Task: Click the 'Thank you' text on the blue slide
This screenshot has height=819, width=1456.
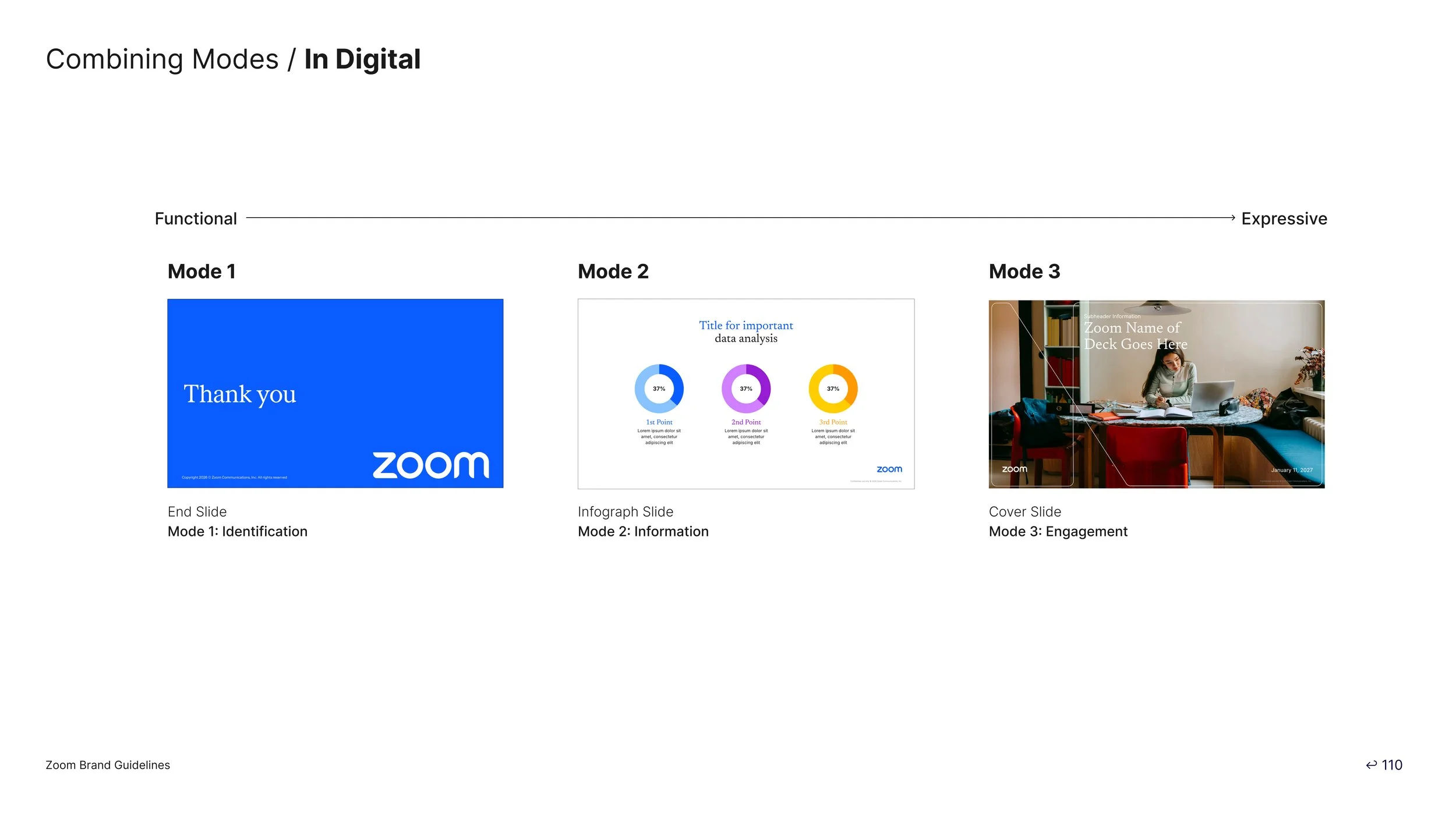Action: point(240,395)
